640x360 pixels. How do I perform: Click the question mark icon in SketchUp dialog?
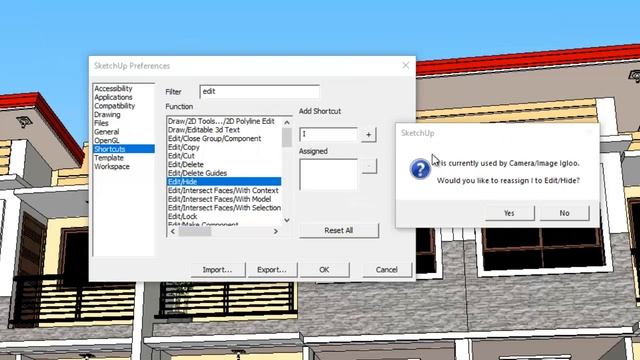click(x=420, y=169)
